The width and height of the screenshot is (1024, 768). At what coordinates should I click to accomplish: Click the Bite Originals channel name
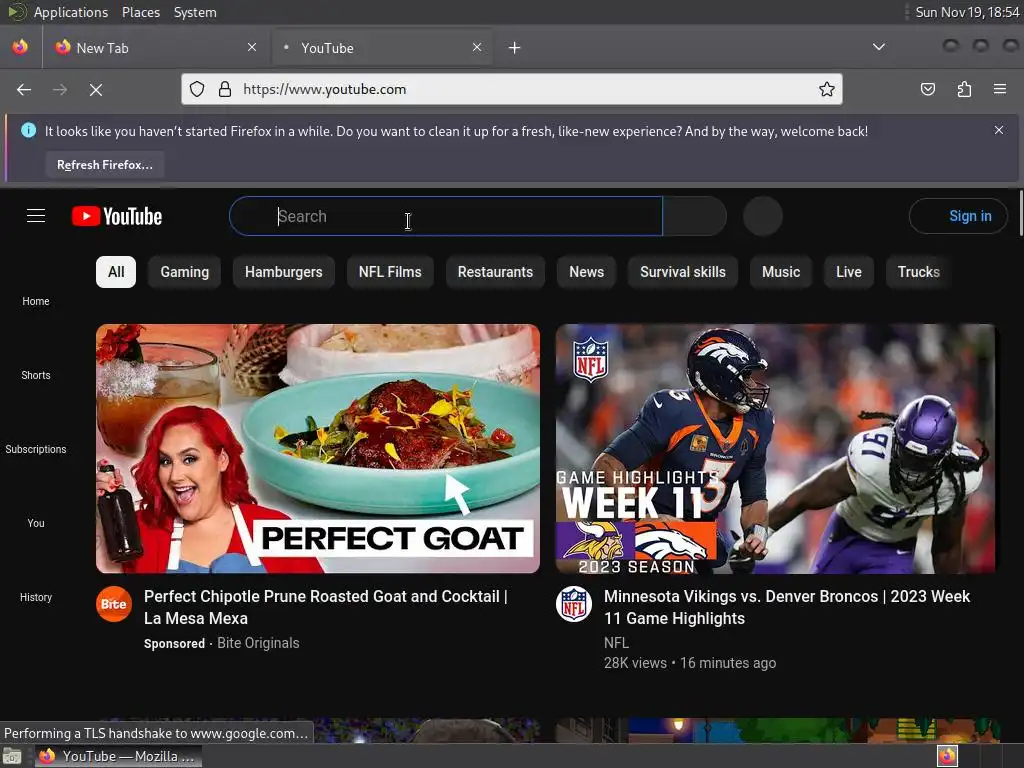click(x=258, y=643)
